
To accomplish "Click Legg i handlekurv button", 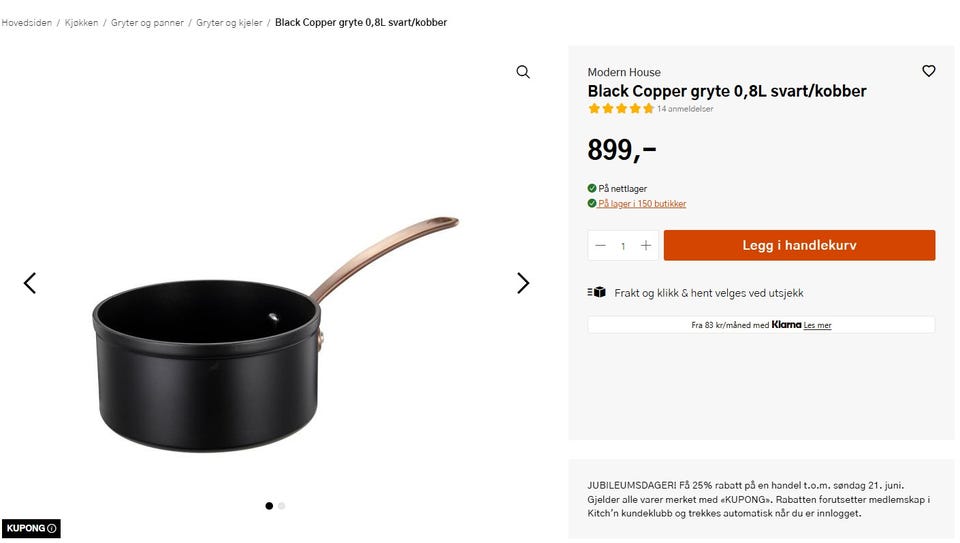I will [x=799, y=245].
